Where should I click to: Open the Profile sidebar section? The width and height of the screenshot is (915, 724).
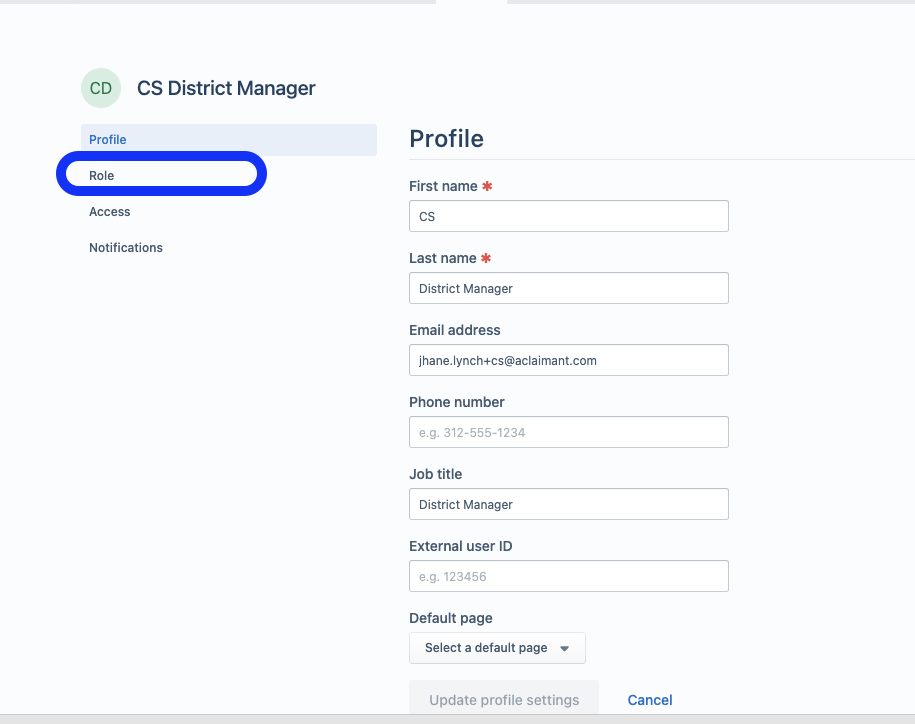tap(229, 139)
